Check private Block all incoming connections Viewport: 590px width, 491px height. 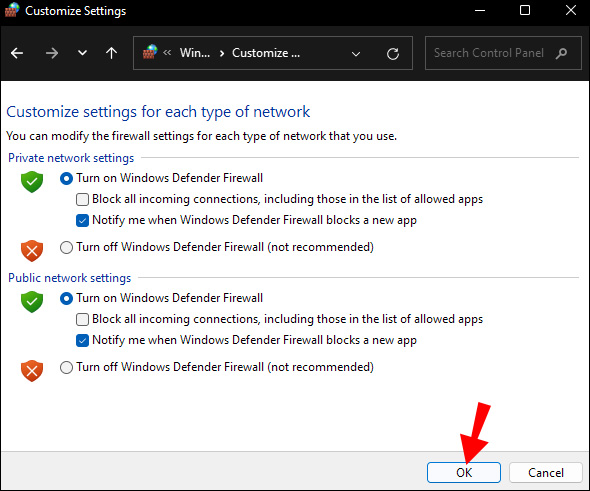point(82,199)
